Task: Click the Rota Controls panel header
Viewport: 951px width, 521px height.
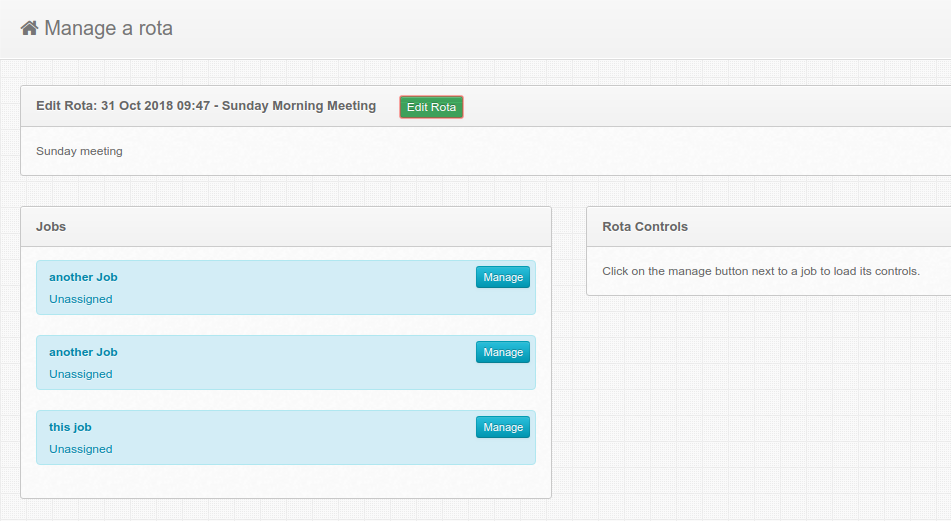Action: coord(768,227)
